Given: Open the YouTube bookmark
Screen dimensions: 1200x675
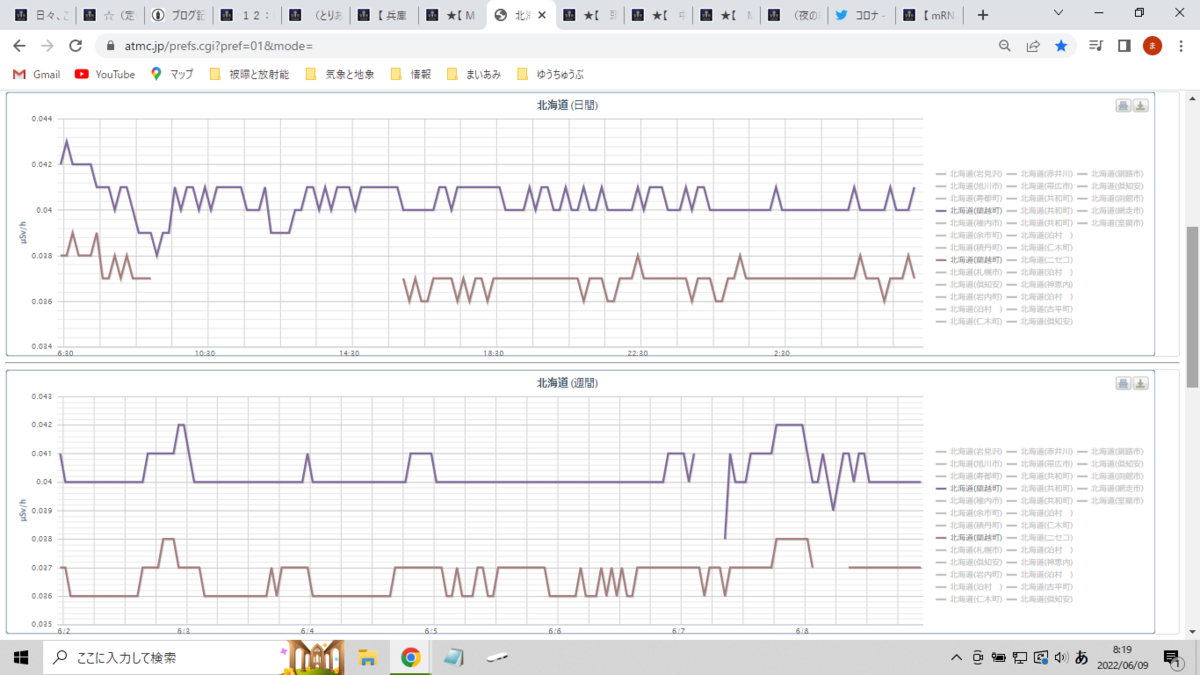Looking at the screenshot, I should pyautogui.click(x=105, y=74).
